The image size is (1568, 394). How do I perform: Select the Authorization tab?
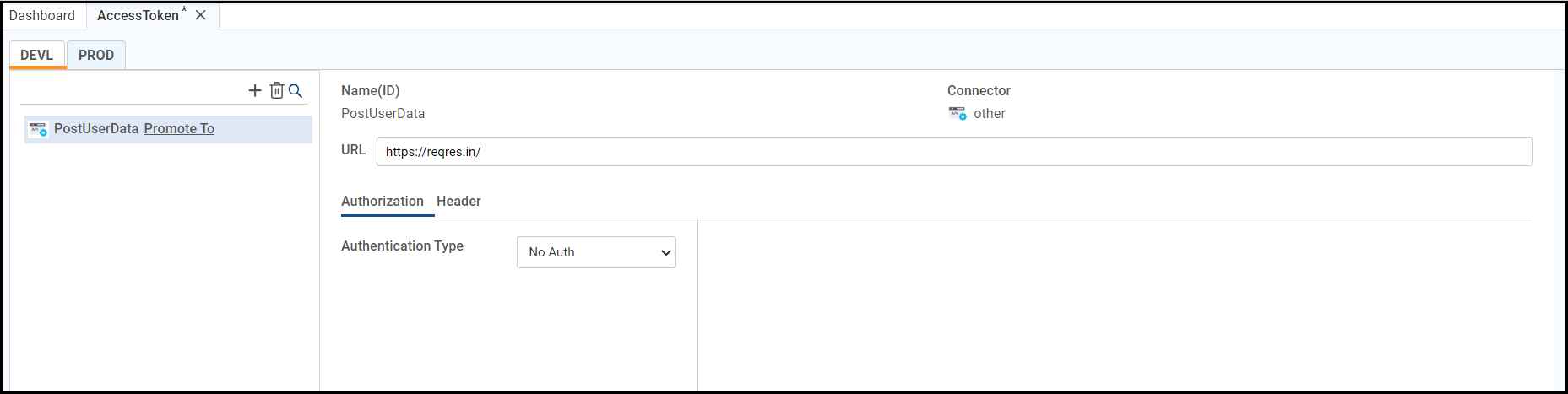click(383, 201)
